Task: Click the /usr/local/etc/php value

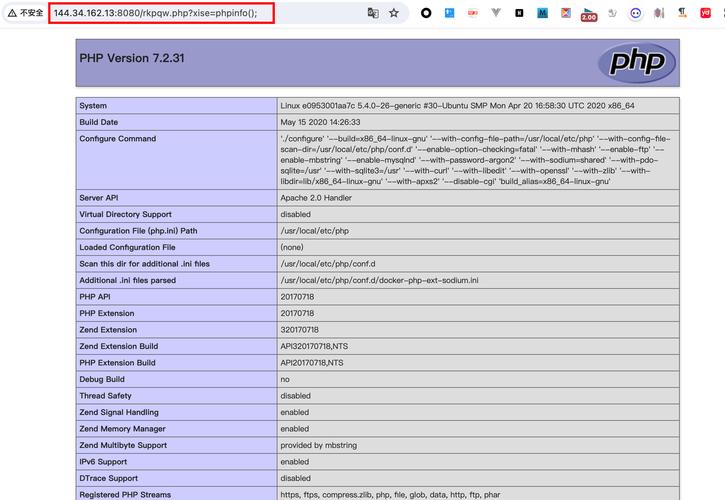Action: [x=314, y=231]
